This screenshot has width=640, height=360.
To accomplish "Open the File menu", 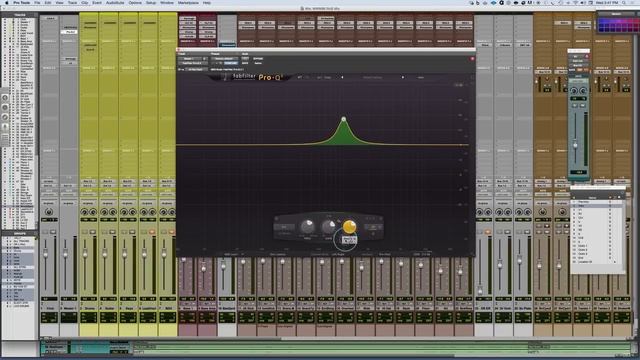I will (x=37, y=3).
